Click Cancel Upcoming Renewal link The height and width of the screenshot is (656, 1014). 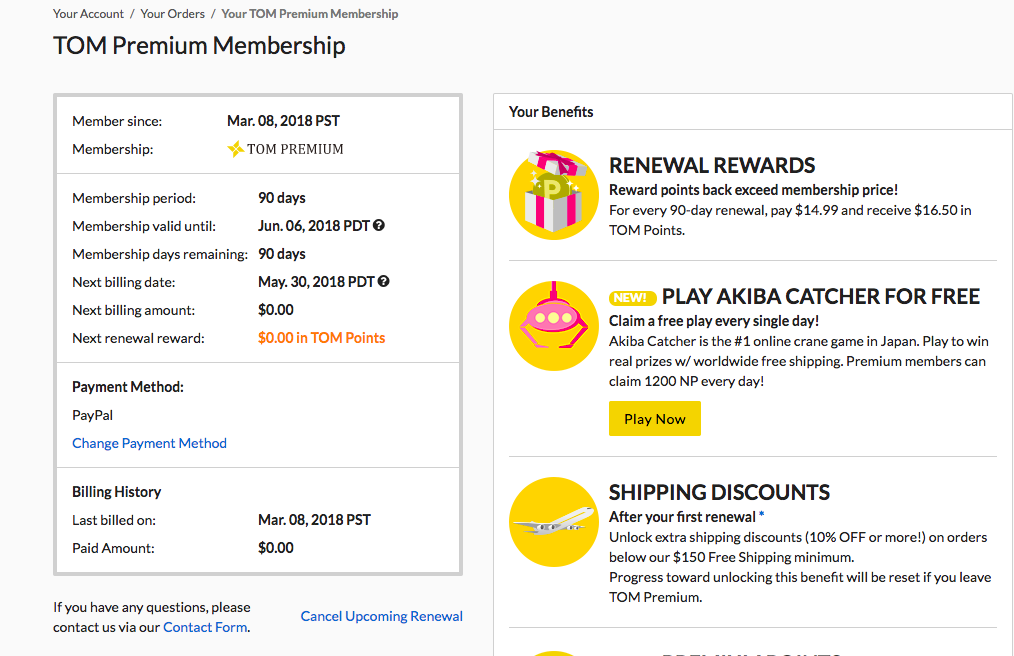[x=382, y=616]
